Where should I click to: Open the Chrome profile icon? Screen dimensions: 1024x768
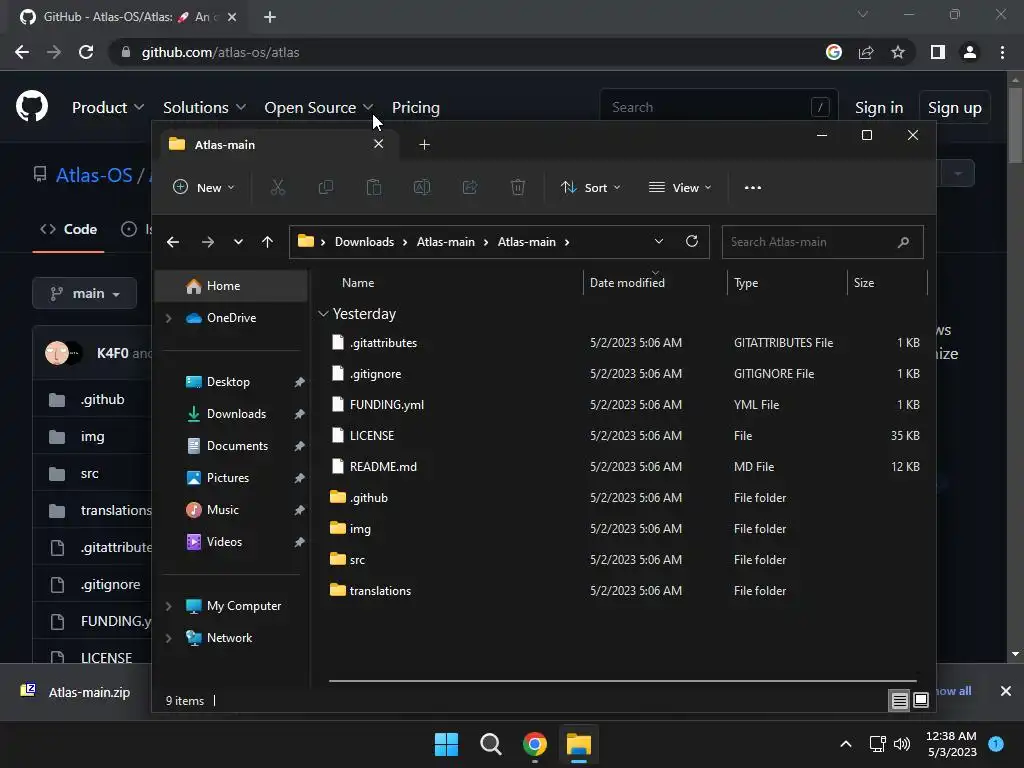(x=970, y=52)
